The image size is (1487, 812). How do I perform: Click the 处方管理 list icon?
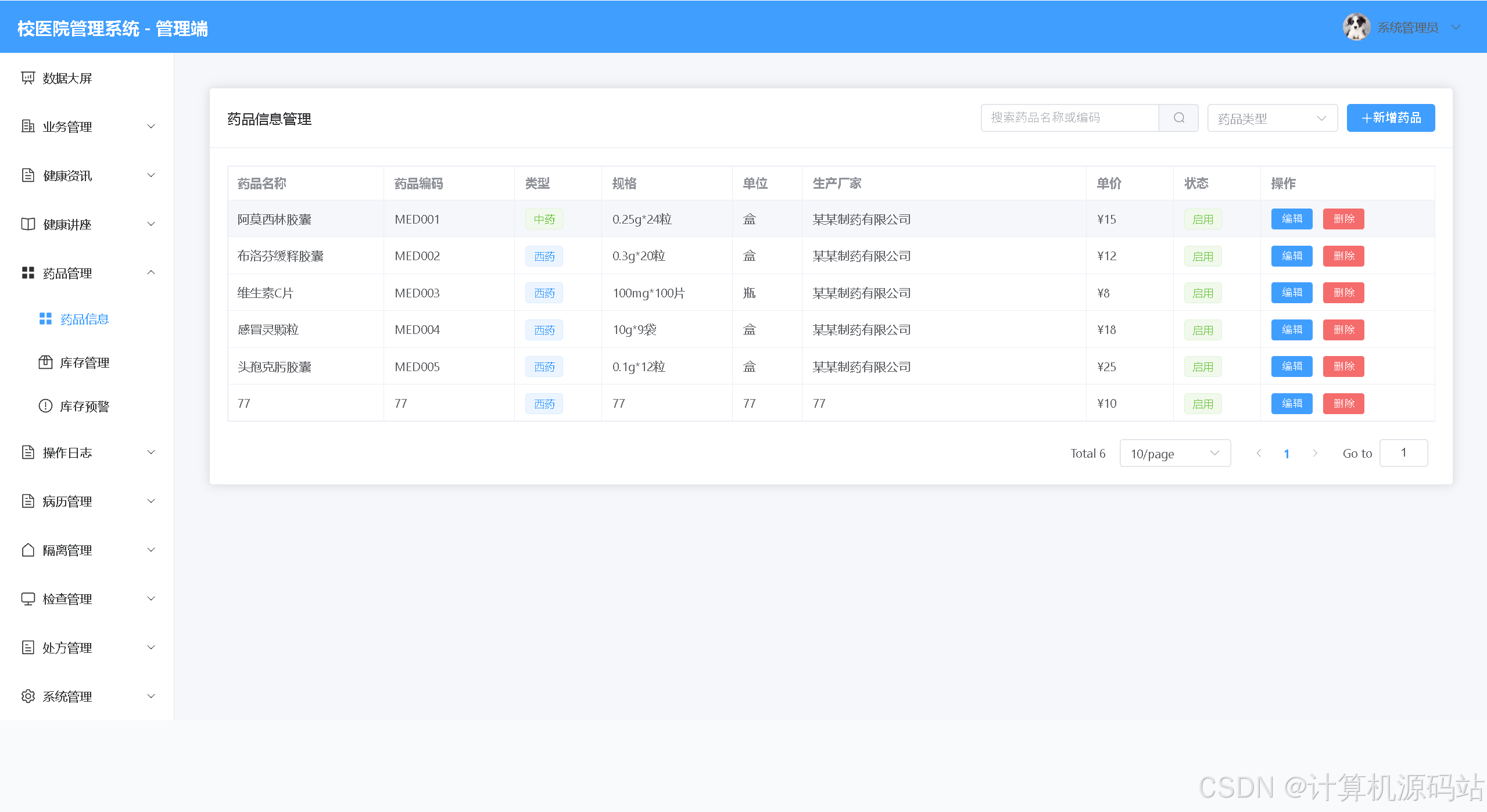(28, 648)
